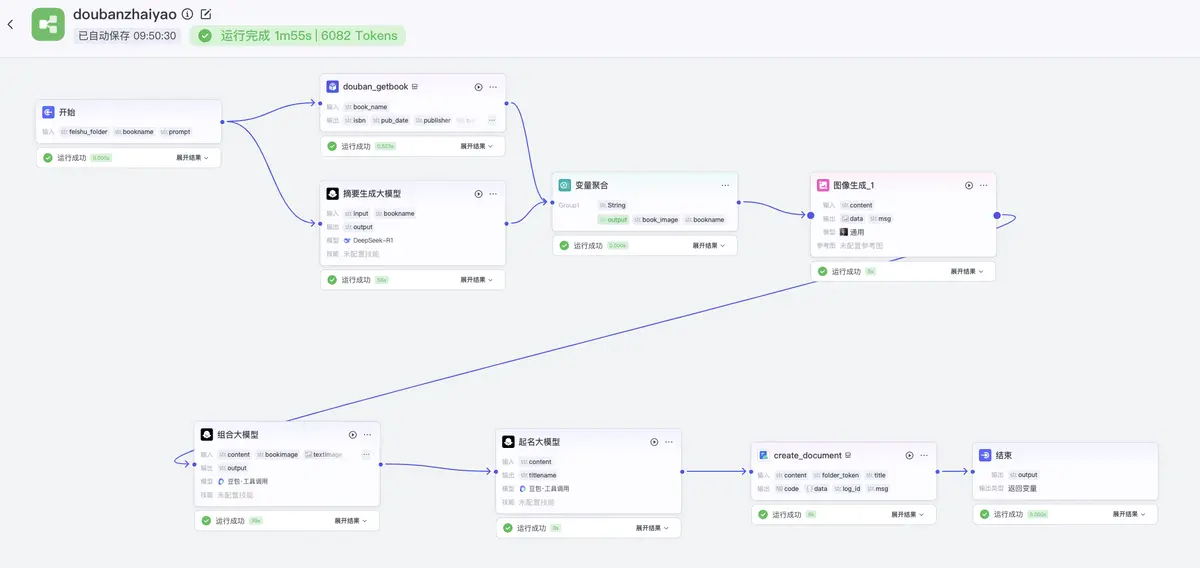This screenshot has width=1200, height=568.
Task: Click 未配置参考图 in 图像生成_1 node
Action: pos(861,245)
